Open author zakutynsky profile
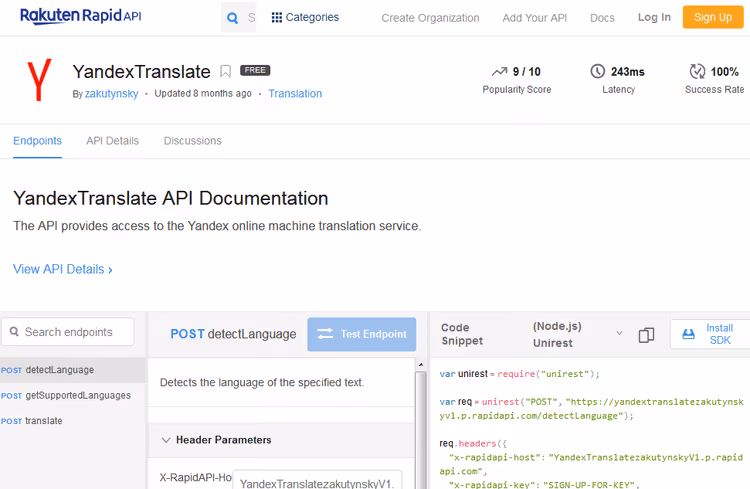This screenshot has height=489, width=750. 111,94
